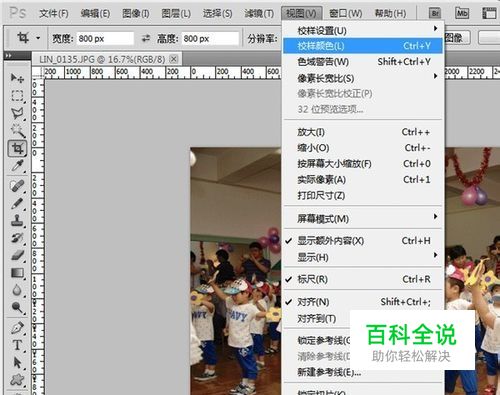Select the Magic Wand tool
The height and width of the screenshot is (395, 500).
point(17,131)
